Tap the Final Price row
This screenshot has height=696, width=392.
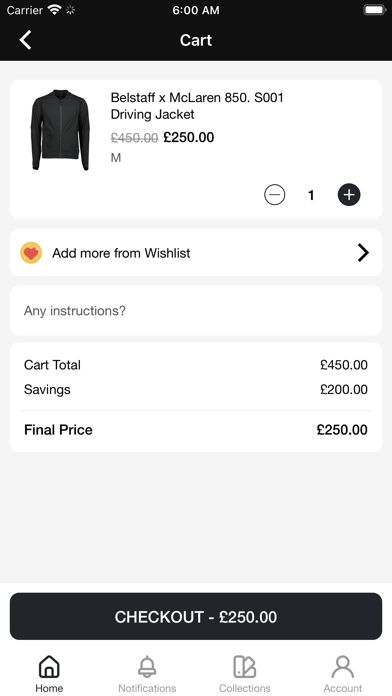(x=196, y=430)
